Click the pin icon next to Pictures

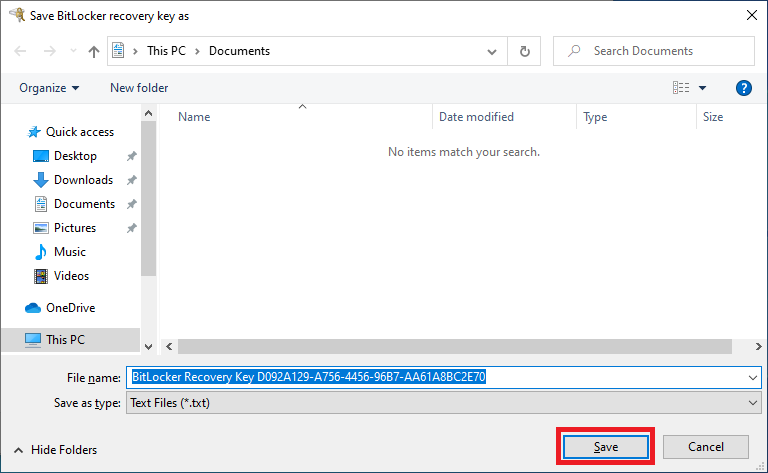(x=131, y=228)
